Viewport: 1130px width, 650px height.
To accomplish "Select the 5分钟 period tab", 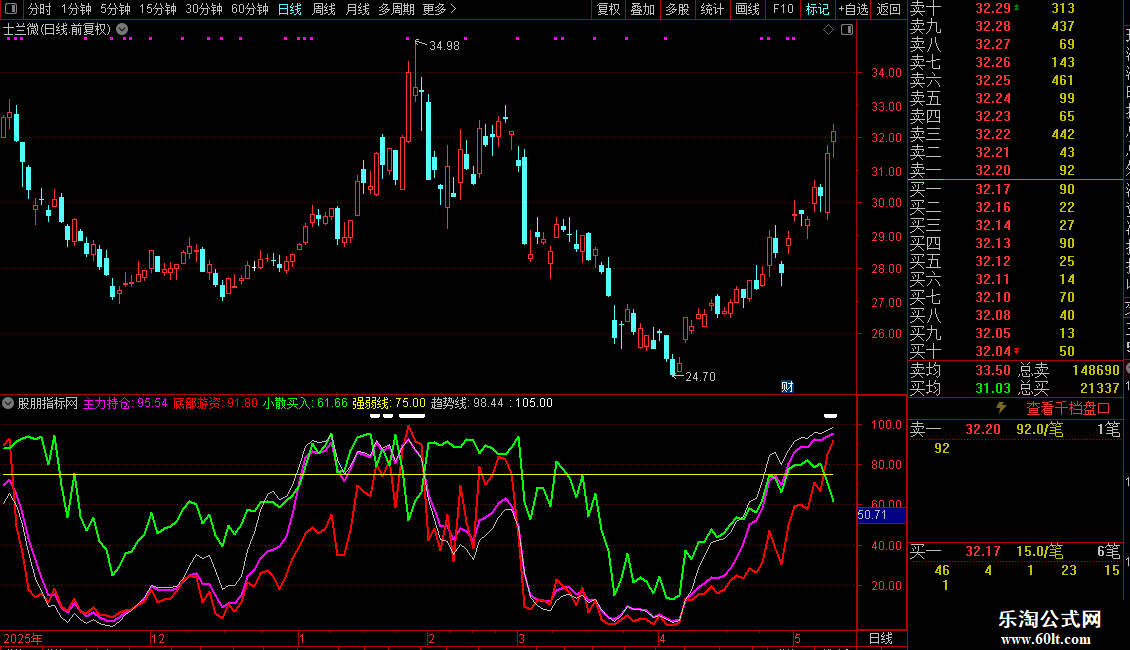I will tap(115, 9).
